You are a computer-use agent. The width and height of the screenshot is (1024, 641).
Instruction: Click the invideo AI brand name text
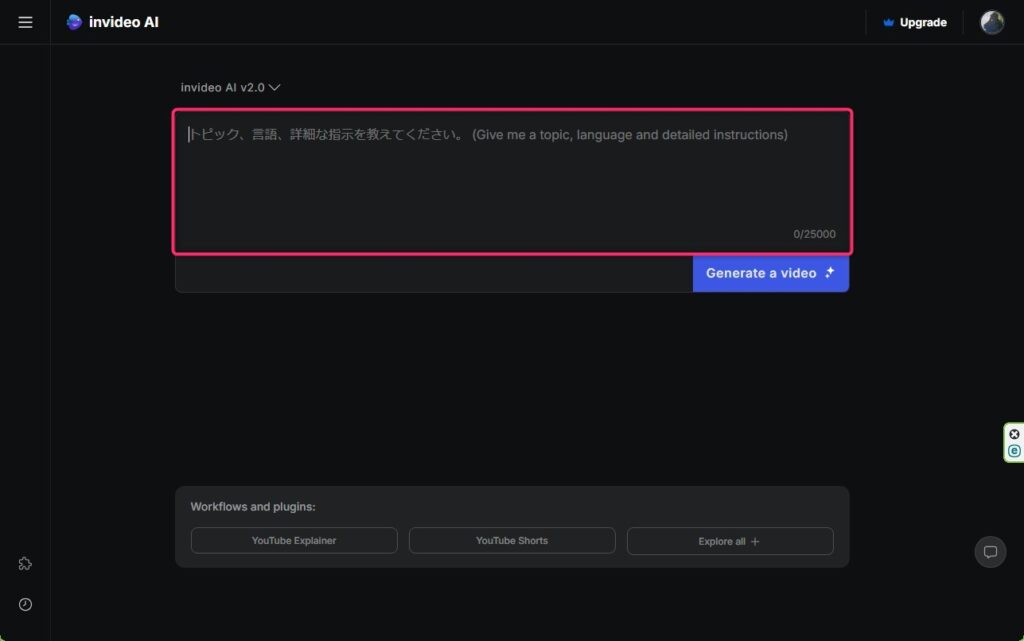(x=123, y=22)
